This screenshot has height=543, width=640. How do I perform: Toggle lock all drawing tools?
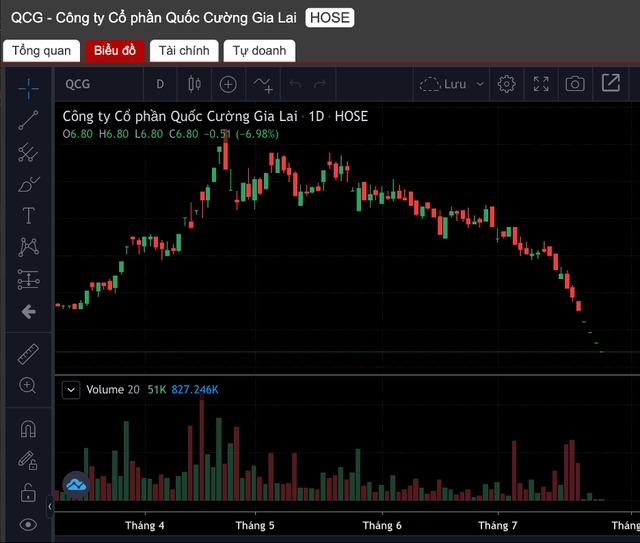28,492
